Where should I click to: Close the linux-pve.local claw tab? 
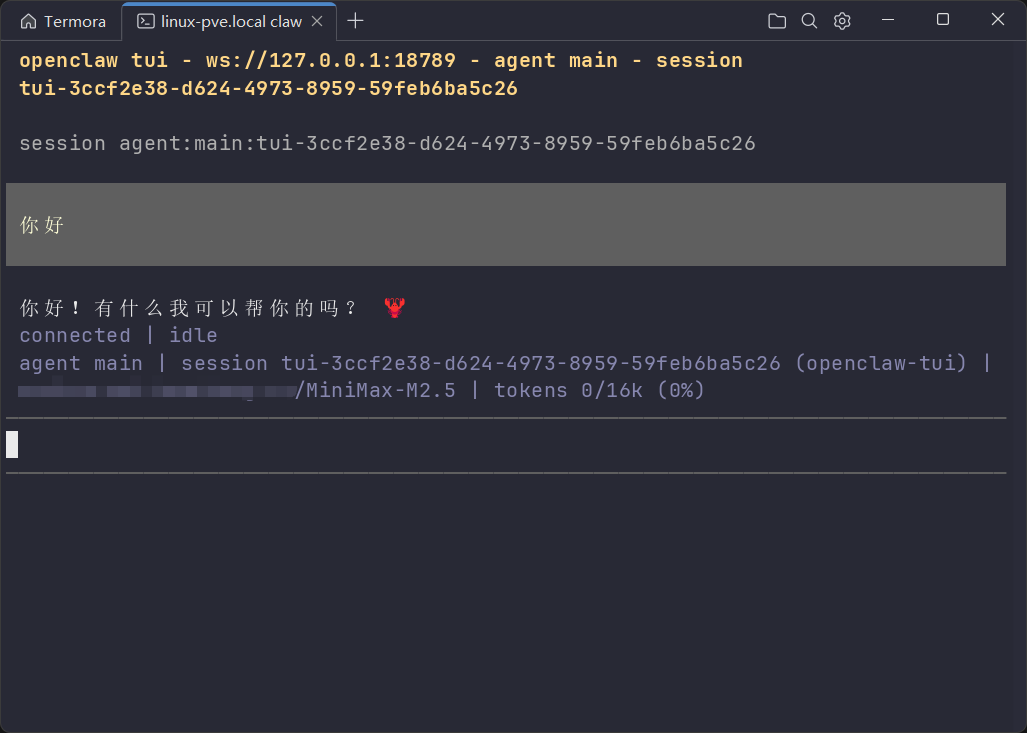point(317,19)
